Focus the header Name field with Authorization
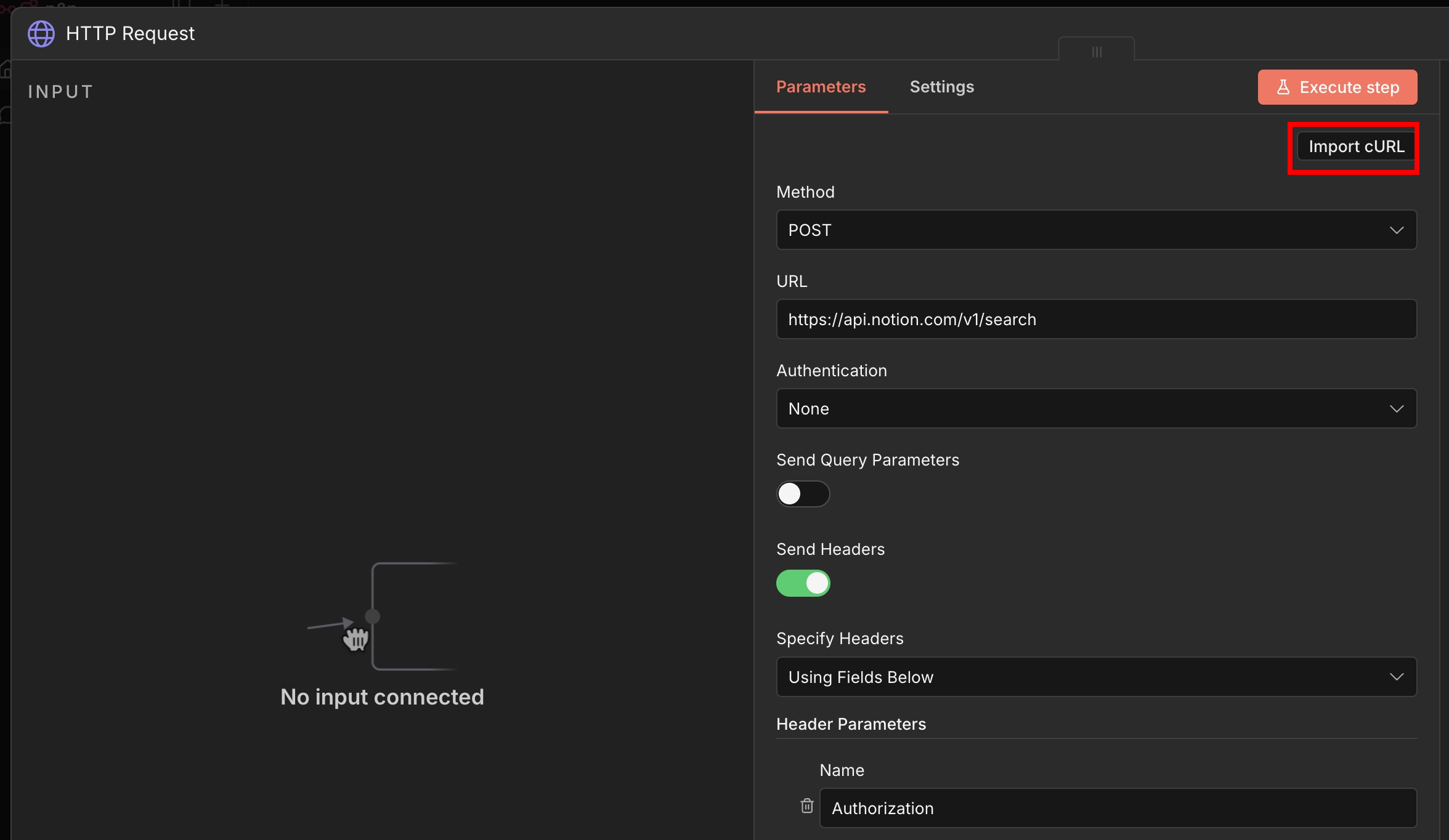This screenshot has height=840, width=1449. coord(1117,808)
